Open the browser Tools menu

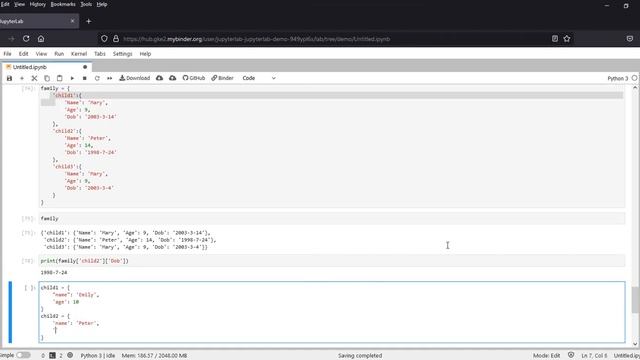click(86, 4)
